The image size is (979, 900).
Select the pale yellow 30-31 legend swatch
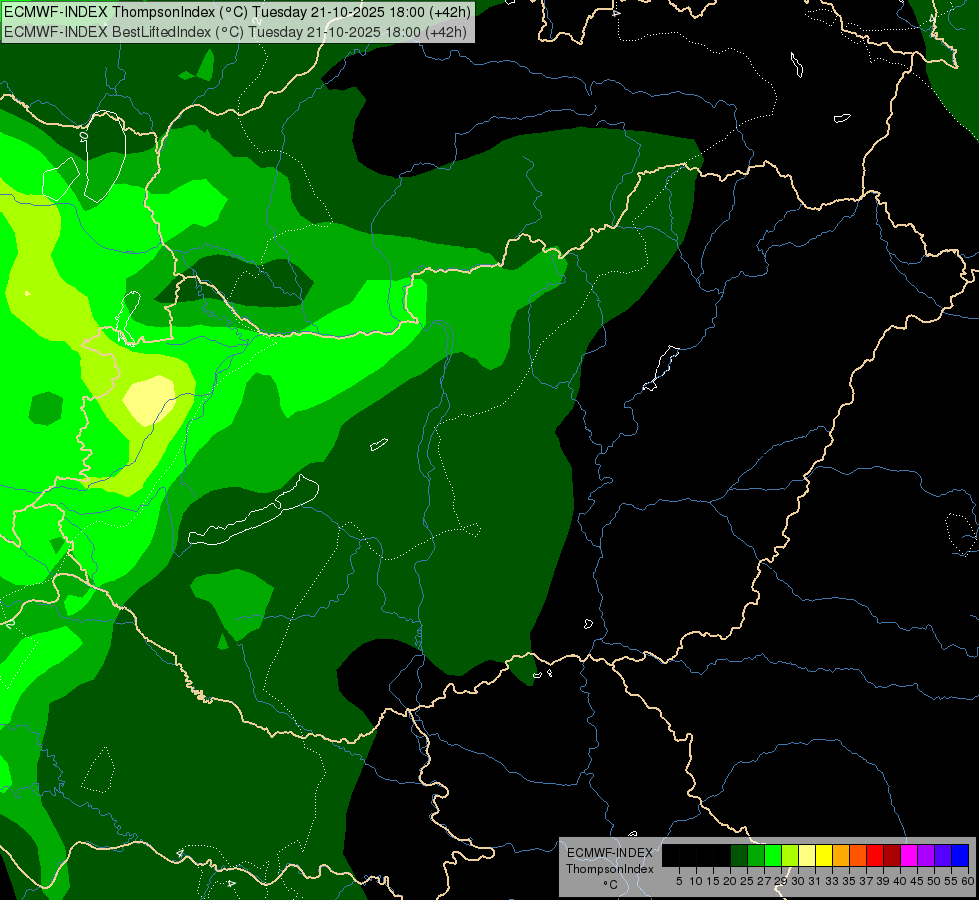807,855
